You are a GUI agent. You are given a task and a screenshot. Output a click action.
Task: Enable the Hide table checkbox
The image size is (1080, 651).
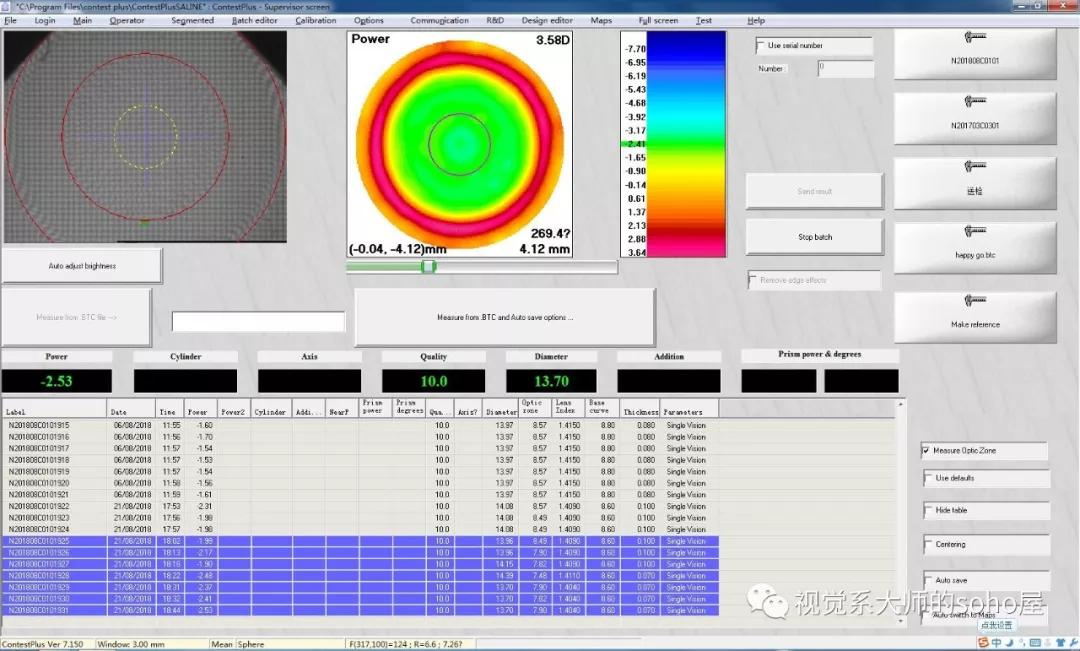pos(926,510)
